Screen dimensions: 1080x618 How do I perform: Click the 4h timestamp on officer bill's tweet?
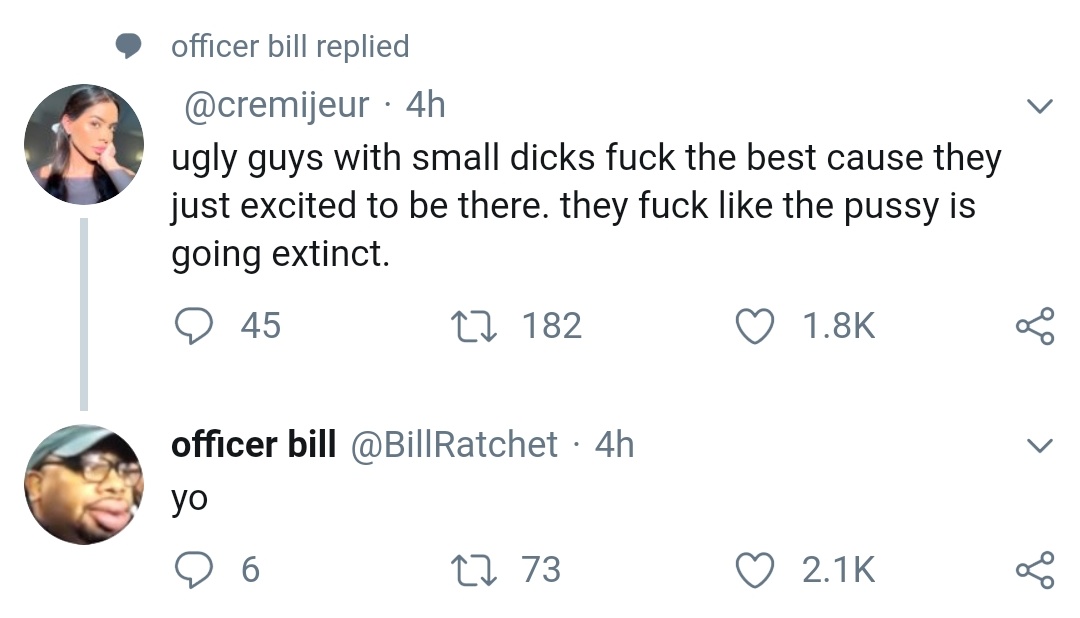pyautogui.click(x=614, y=444)
